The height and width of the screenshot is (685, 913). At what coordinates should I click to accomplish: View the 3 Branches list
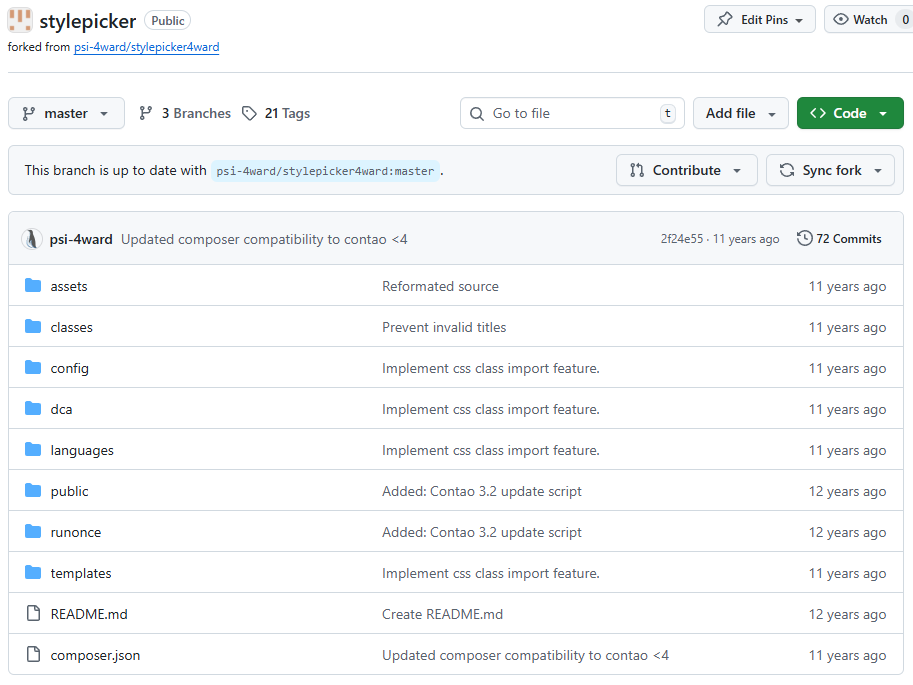[185, 113]
